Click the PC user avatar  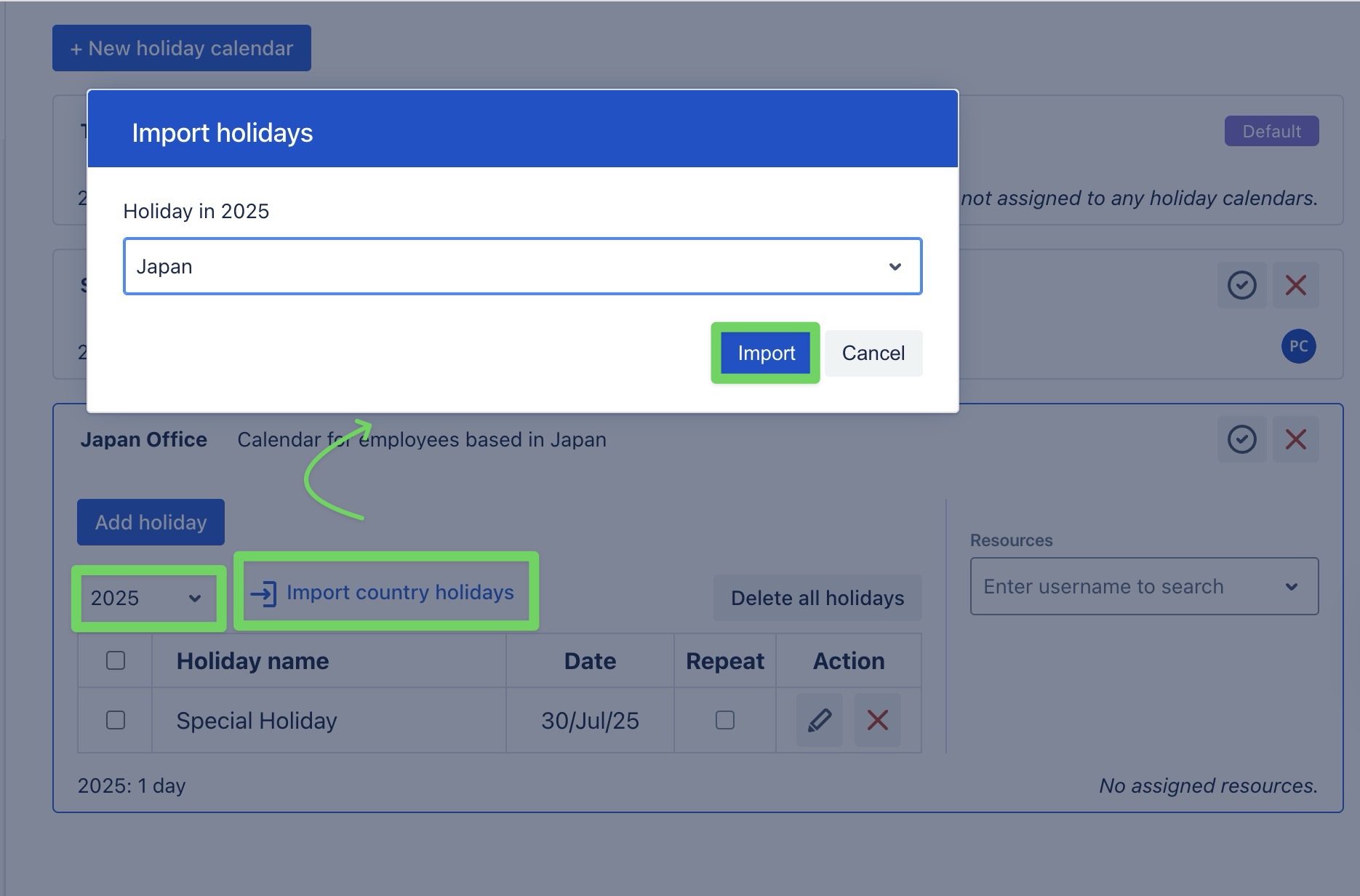[1298, 346]
